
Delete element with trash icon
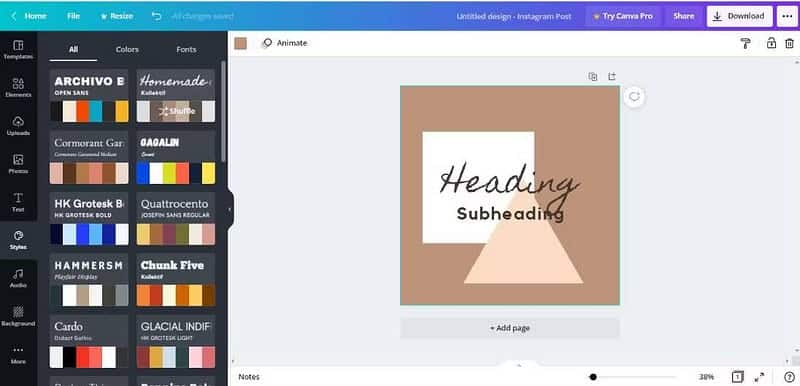tap(789, 43)
